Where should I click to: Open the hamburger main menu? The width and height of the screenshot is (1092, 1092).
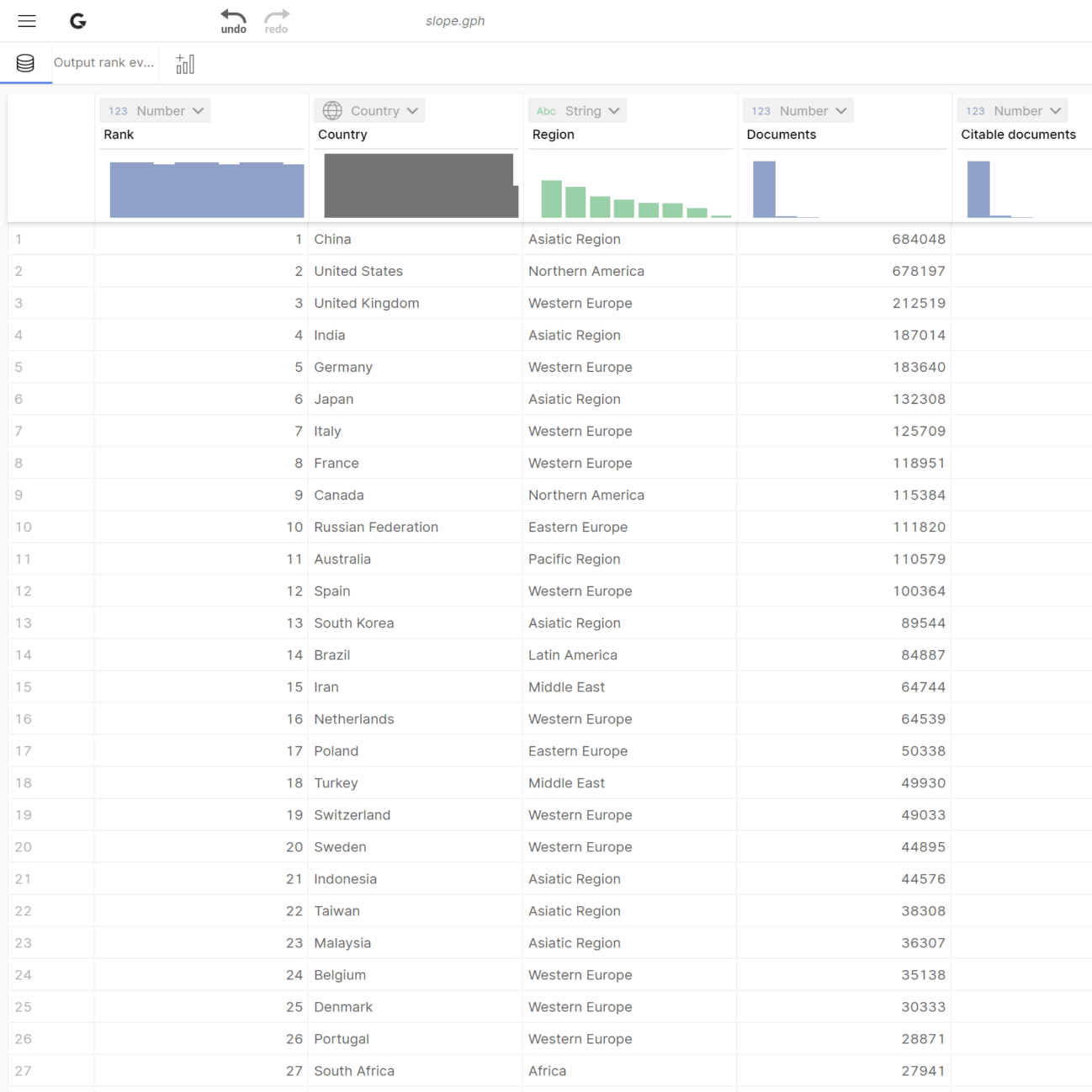point(27,21)
